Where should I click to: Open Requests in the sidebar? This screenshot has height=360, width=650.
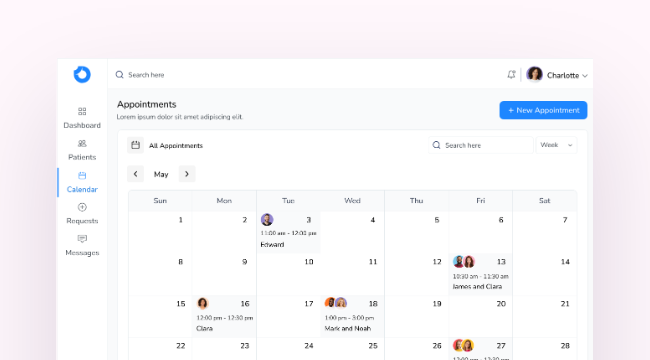tap(82, 214)
